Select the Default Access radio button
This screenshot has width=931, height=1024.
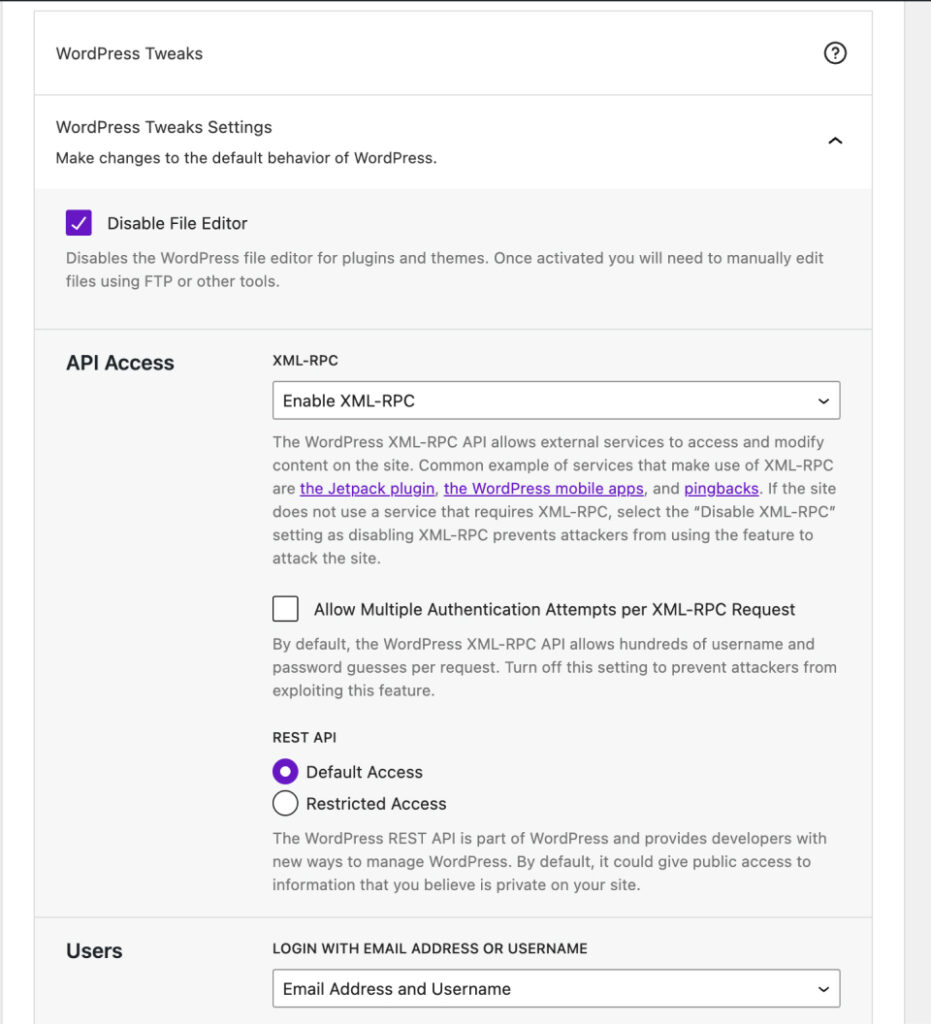click(x=285, y=772)
